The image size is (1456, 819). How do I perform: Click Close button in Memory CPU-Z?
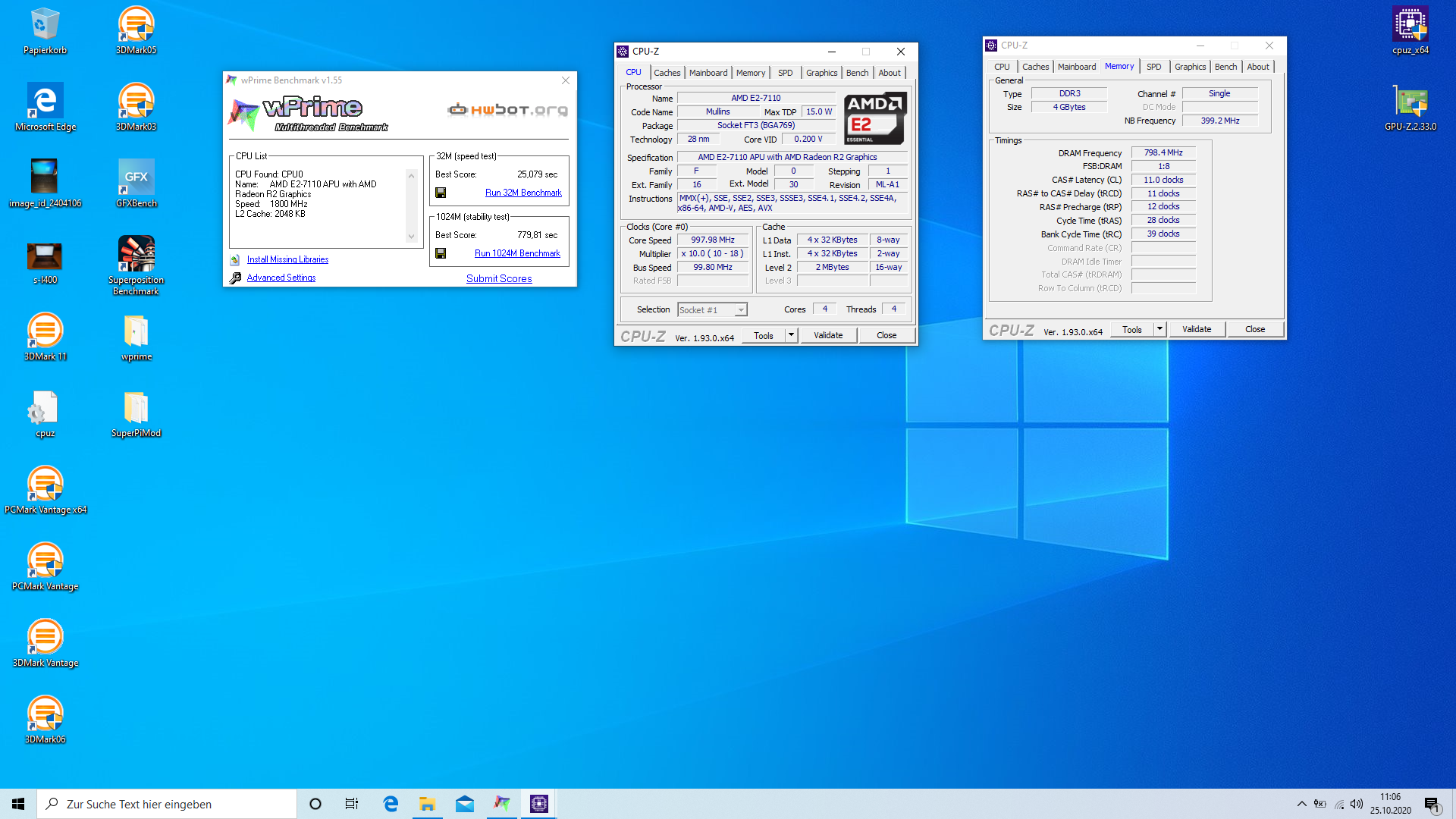[1255, 329]
